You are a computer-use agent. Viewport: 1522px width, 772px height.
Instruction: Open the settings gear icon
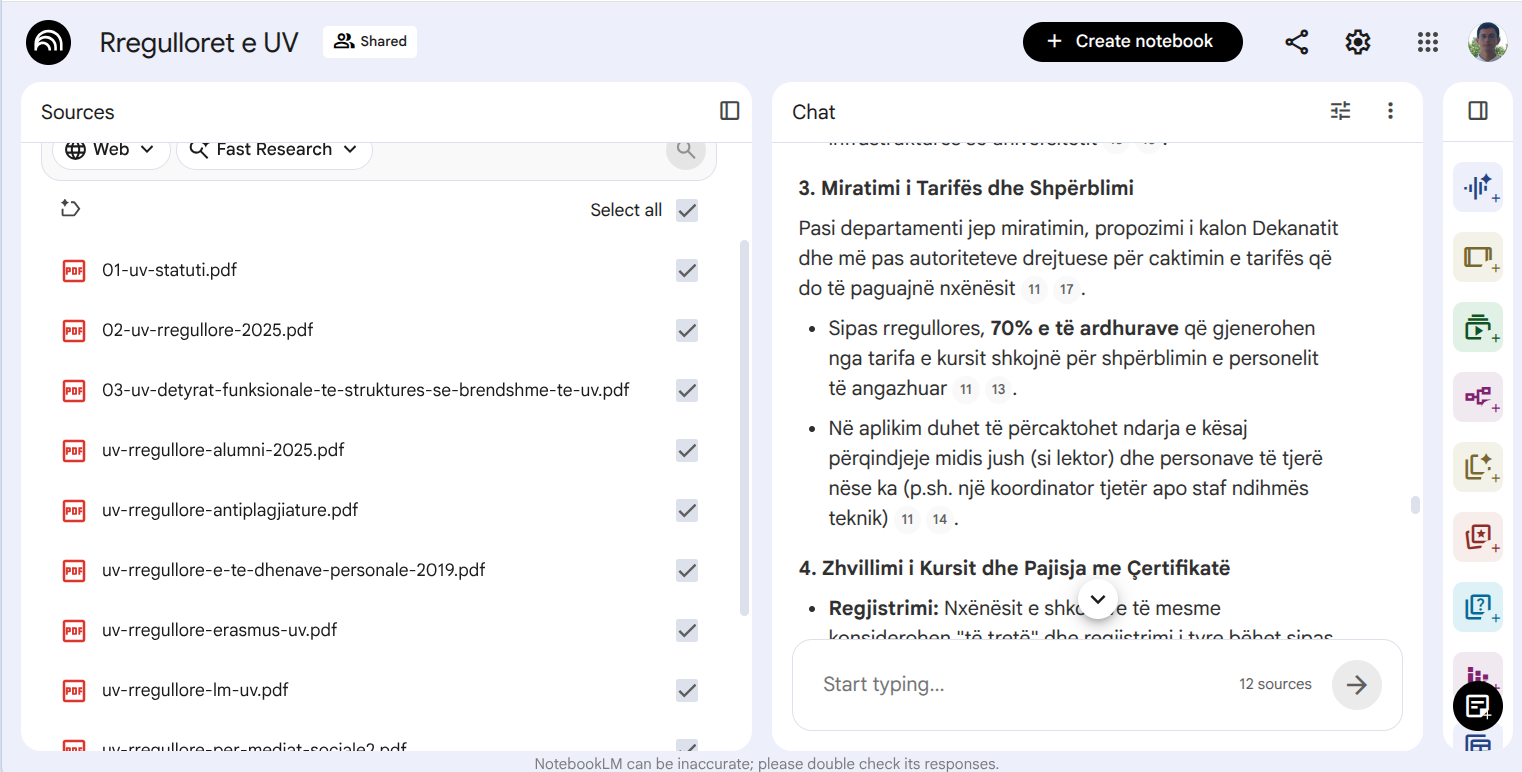coord(1357,42)
